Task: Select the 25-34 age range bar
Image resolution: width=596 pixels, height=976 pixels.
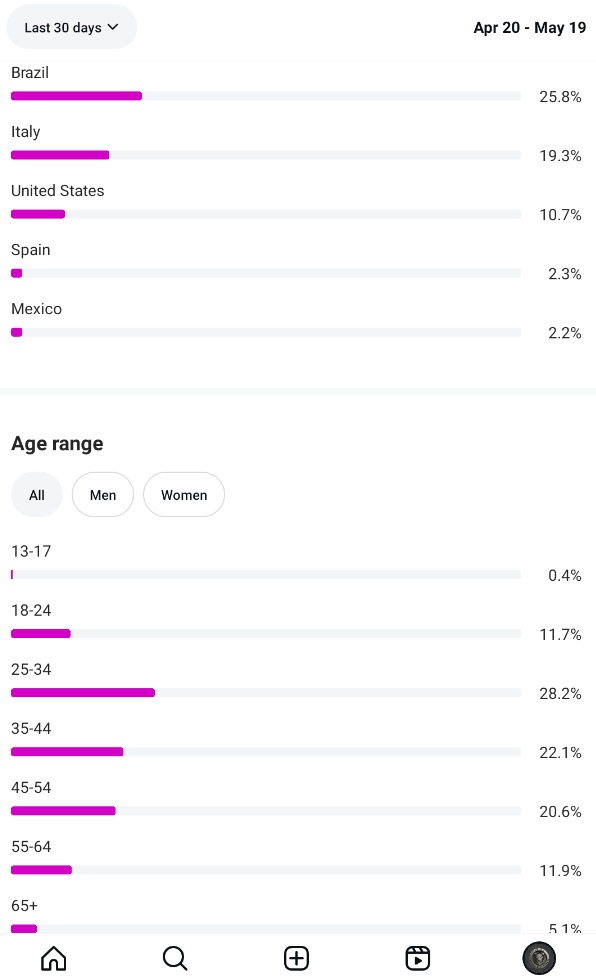Action: 266,693
